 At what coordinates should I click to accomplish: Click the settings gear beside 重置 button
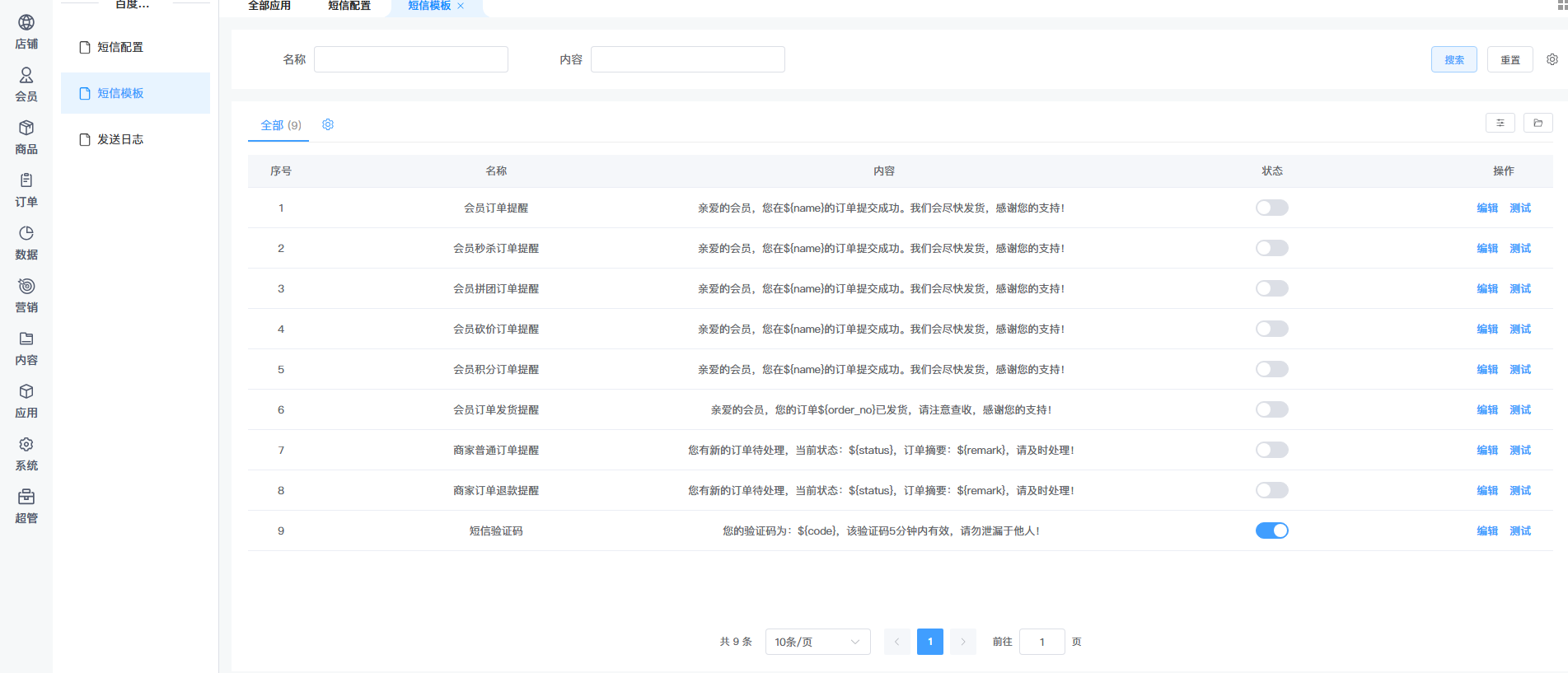(x=1552, y=59)
